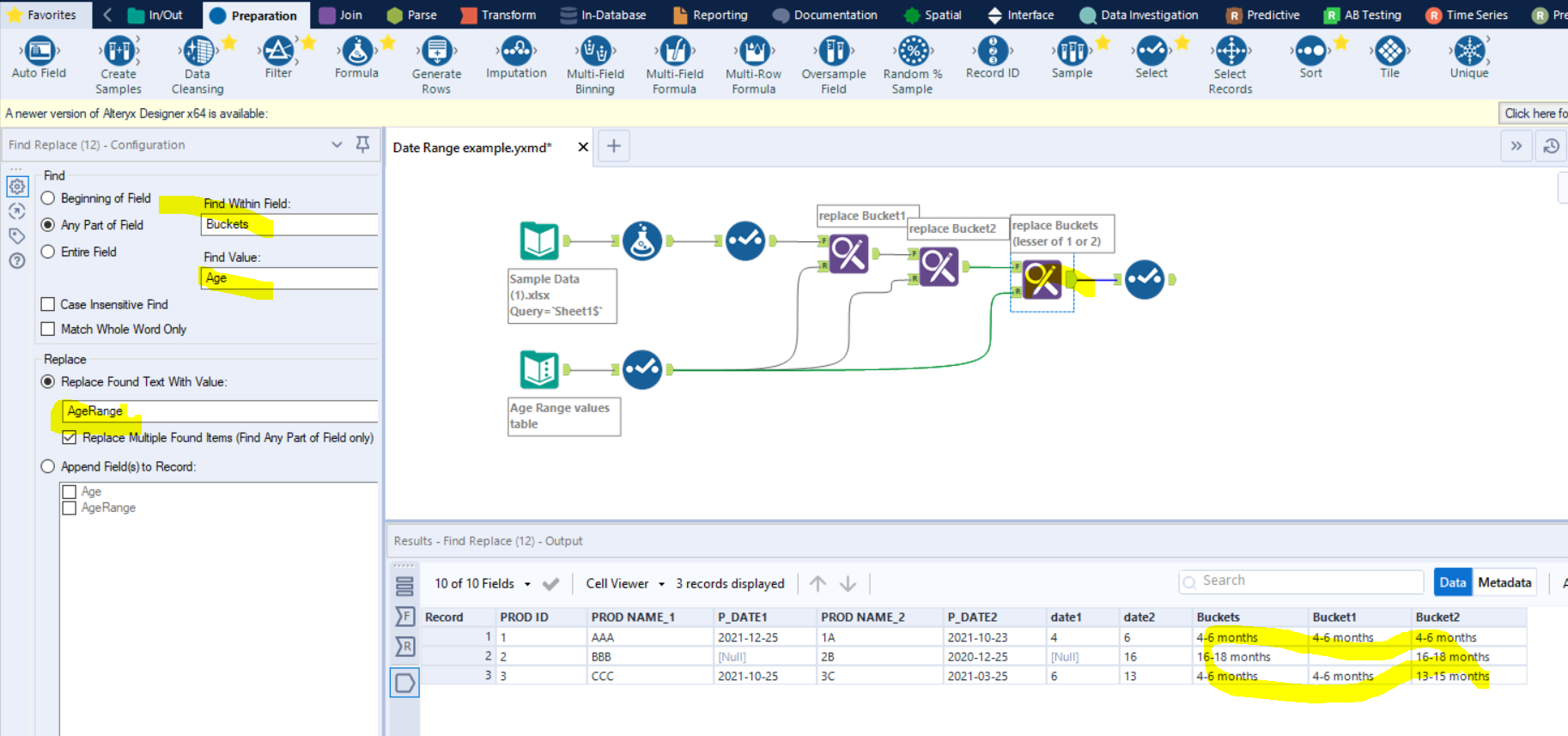
Task: Select Replace Found Text With Value
Action: [x=48, y=381]
